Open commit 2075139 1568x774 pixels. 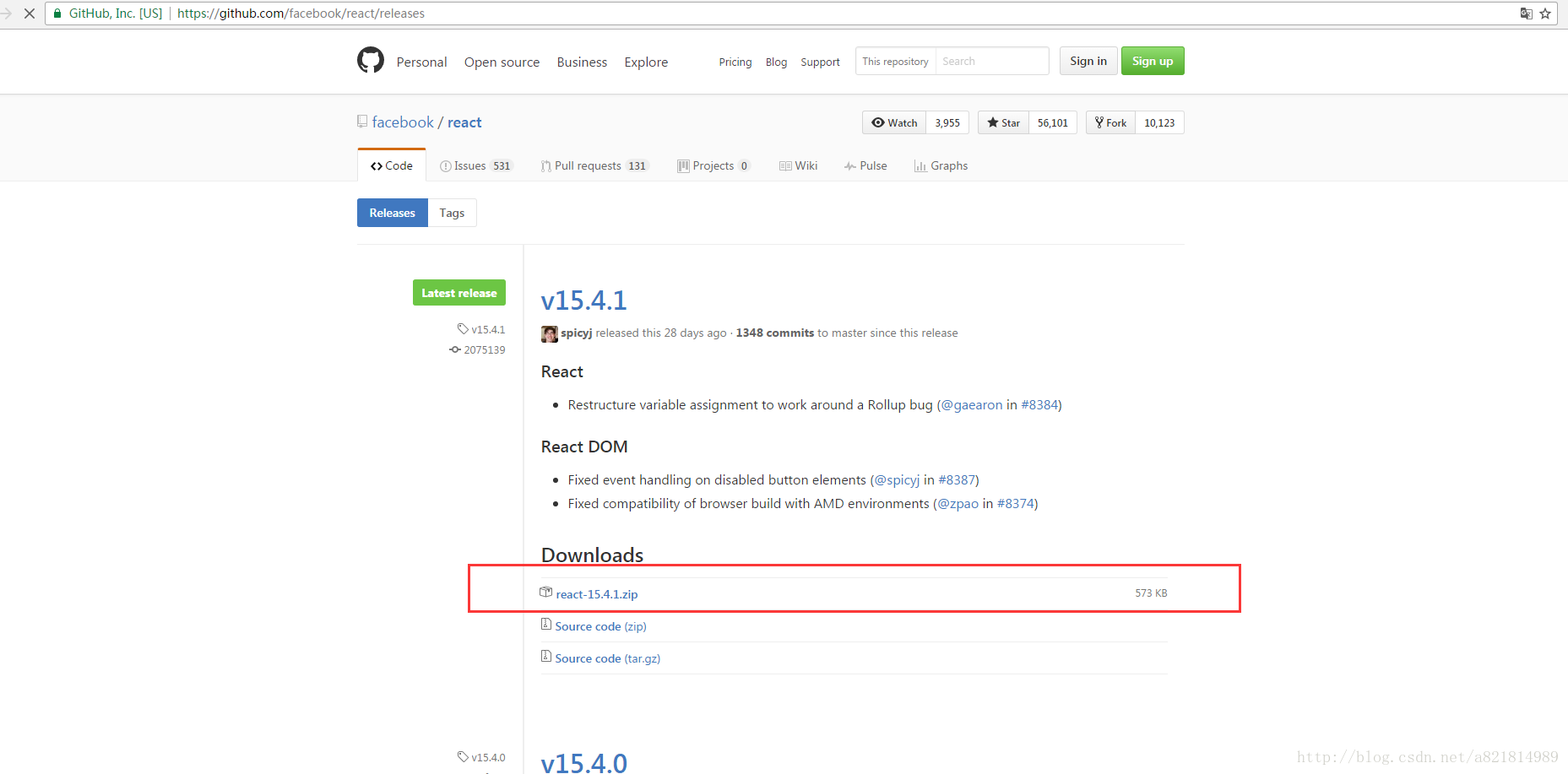point(478,349)
